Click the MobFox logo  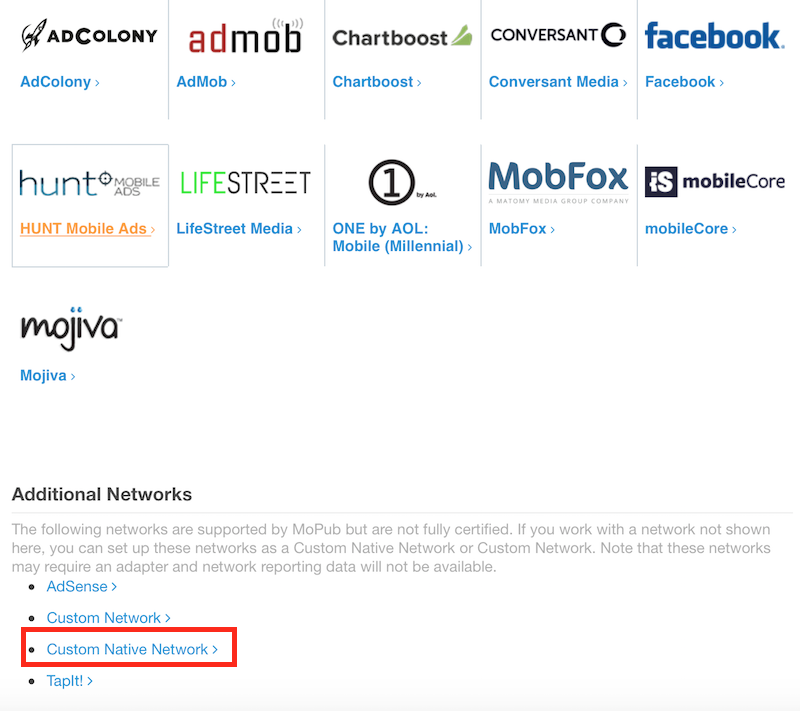pos(558,182)
